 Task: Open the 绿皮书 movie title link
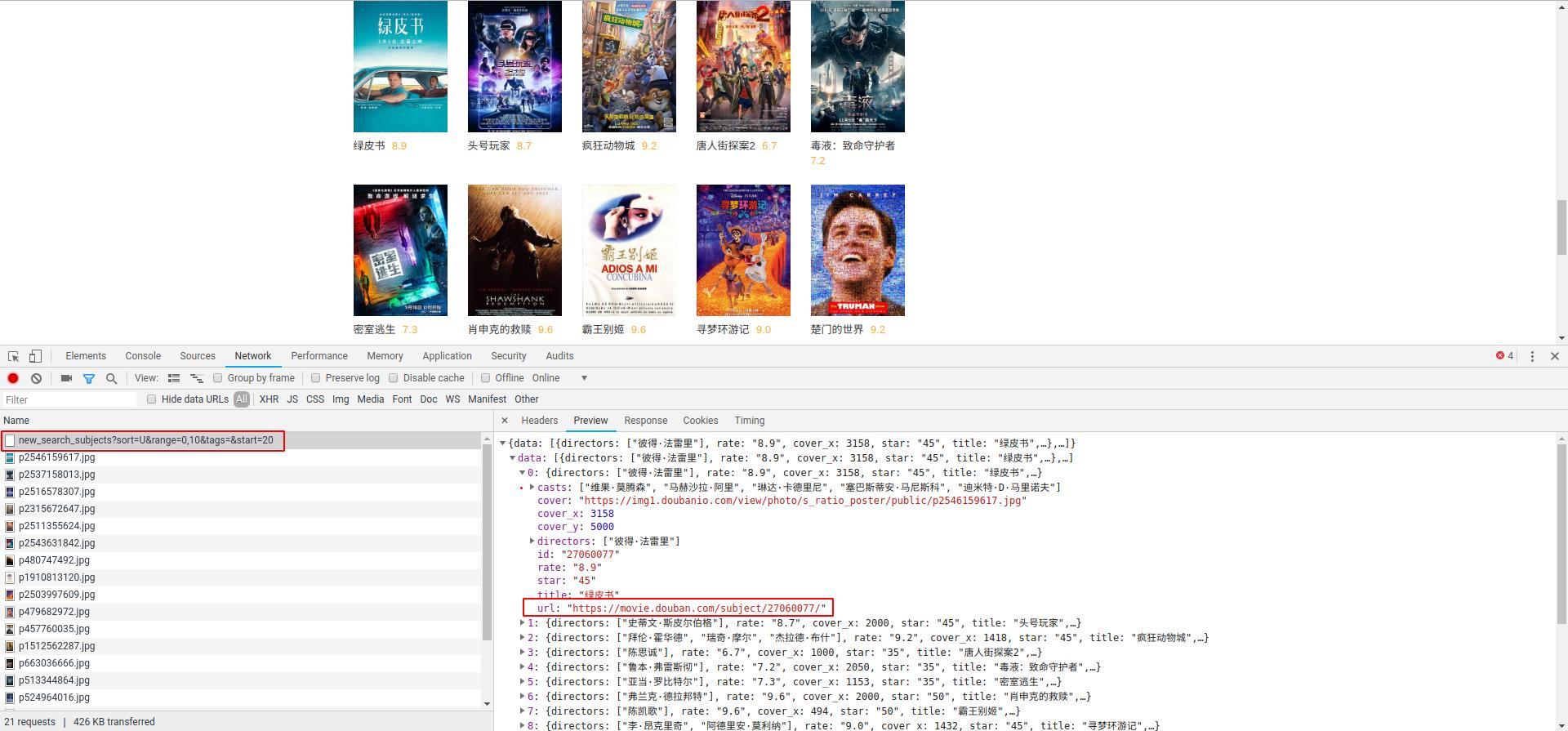tap(369, 146)
